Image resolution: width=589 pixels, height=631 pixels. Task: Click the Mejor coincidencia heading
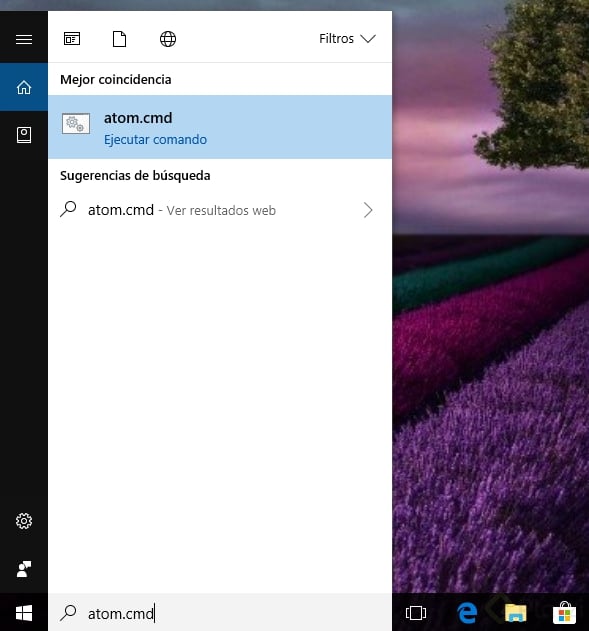point(116,80)
